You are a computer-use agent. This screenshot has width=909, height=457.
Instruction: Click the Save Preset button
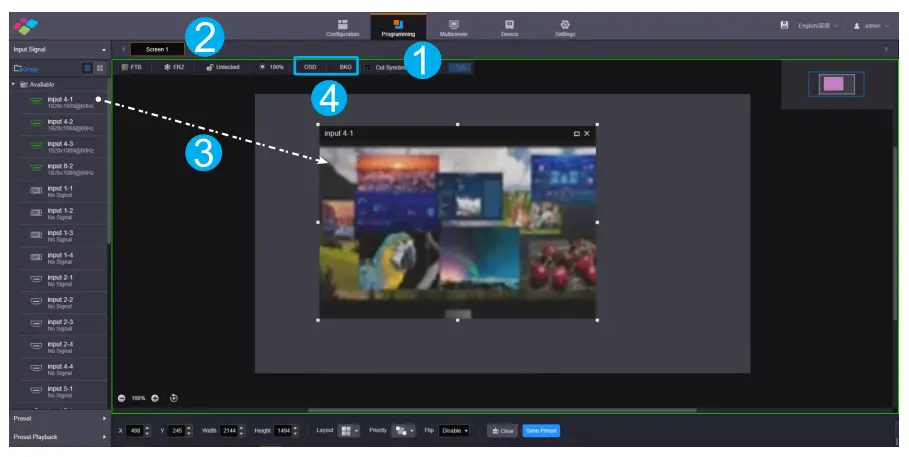coord(541,431)
